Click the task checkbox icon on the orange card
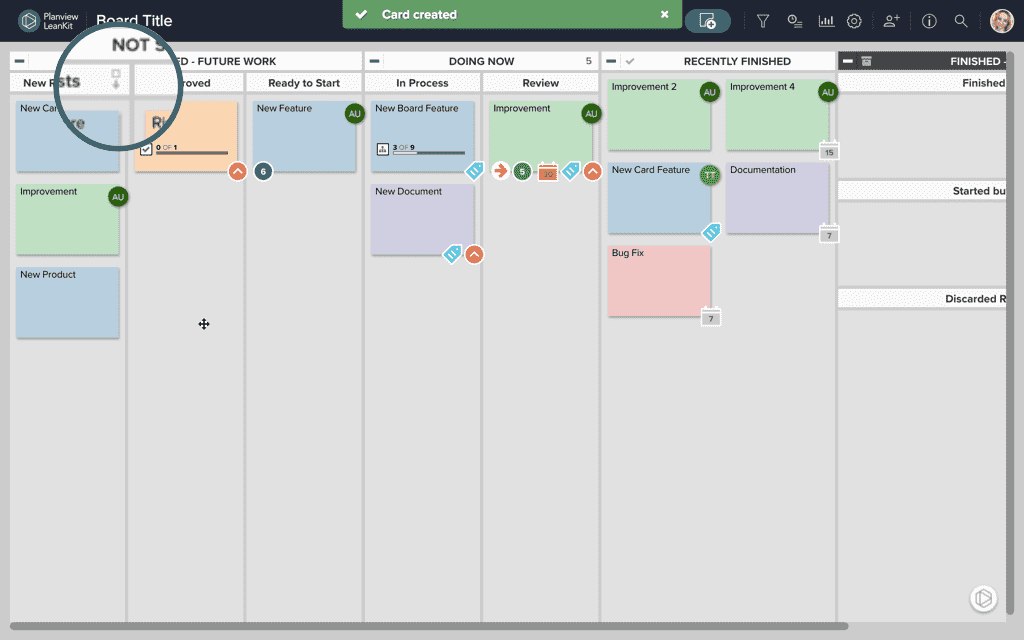1024x640 pixels. (x=146, y=149)
